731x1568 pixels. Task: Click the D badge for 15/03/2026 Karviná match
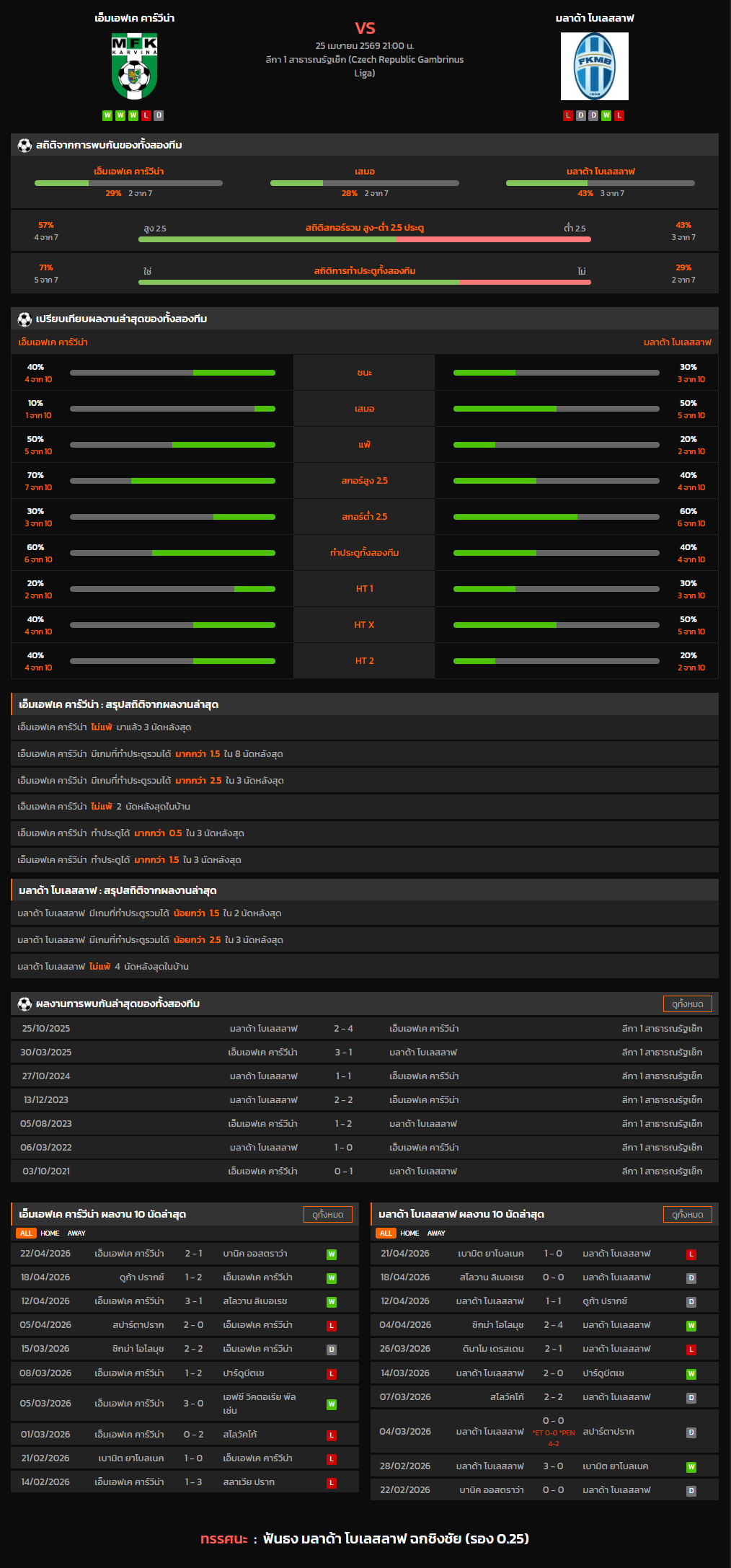click(332, 1350)
